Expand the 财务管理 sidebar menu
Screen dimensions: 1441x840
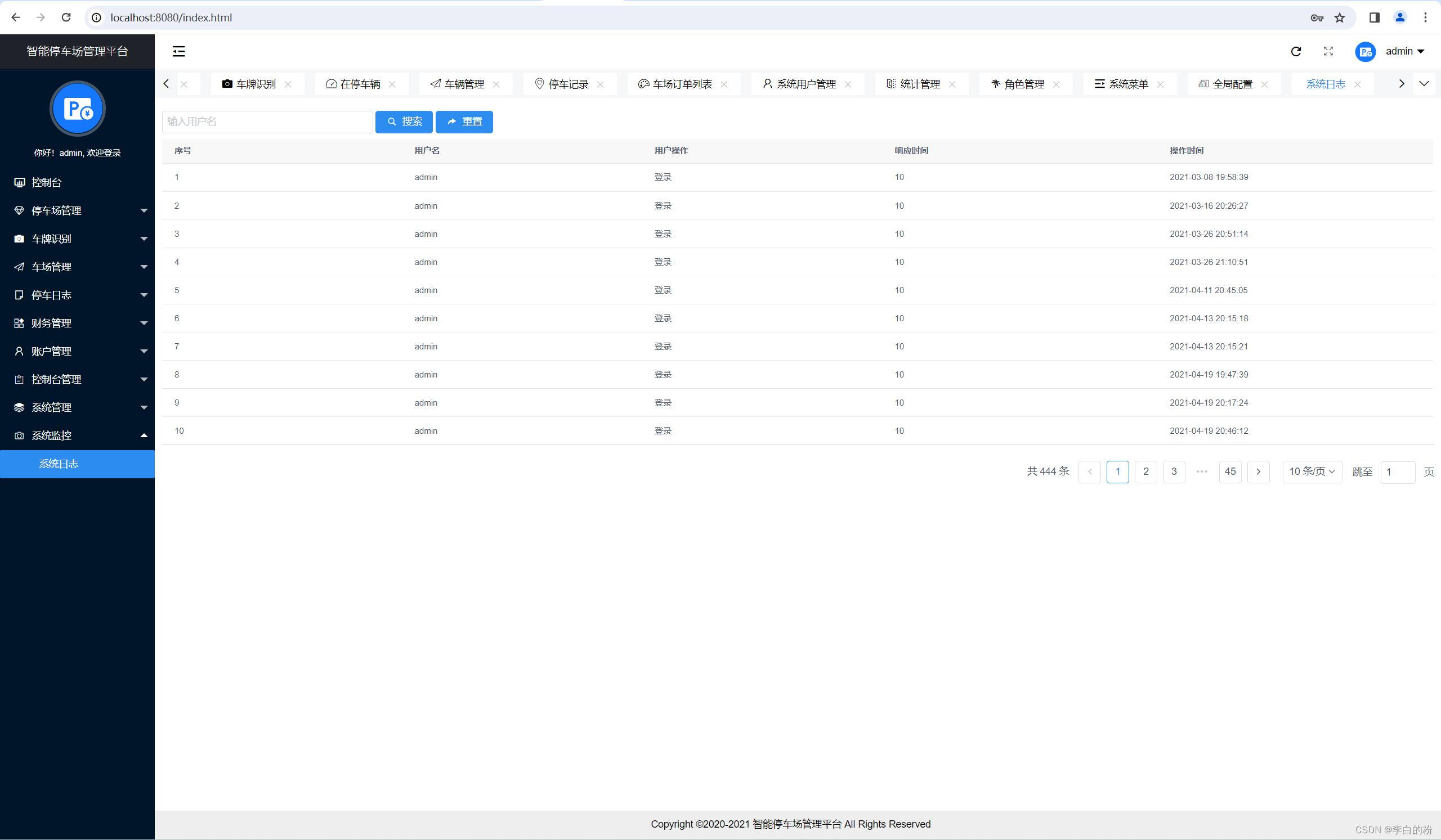pos(77,323)
